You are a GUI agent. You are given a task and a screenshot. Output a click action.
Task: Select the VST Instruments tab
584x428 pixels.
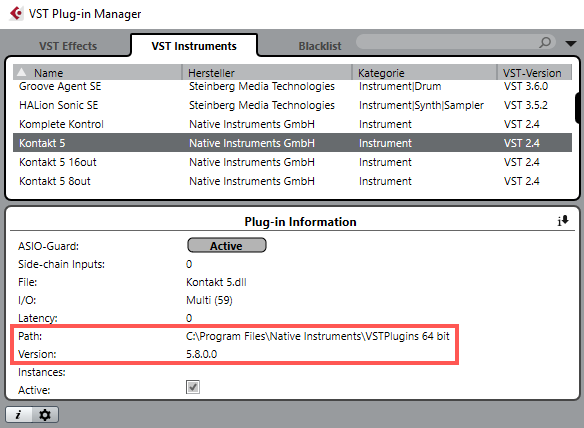194,46
